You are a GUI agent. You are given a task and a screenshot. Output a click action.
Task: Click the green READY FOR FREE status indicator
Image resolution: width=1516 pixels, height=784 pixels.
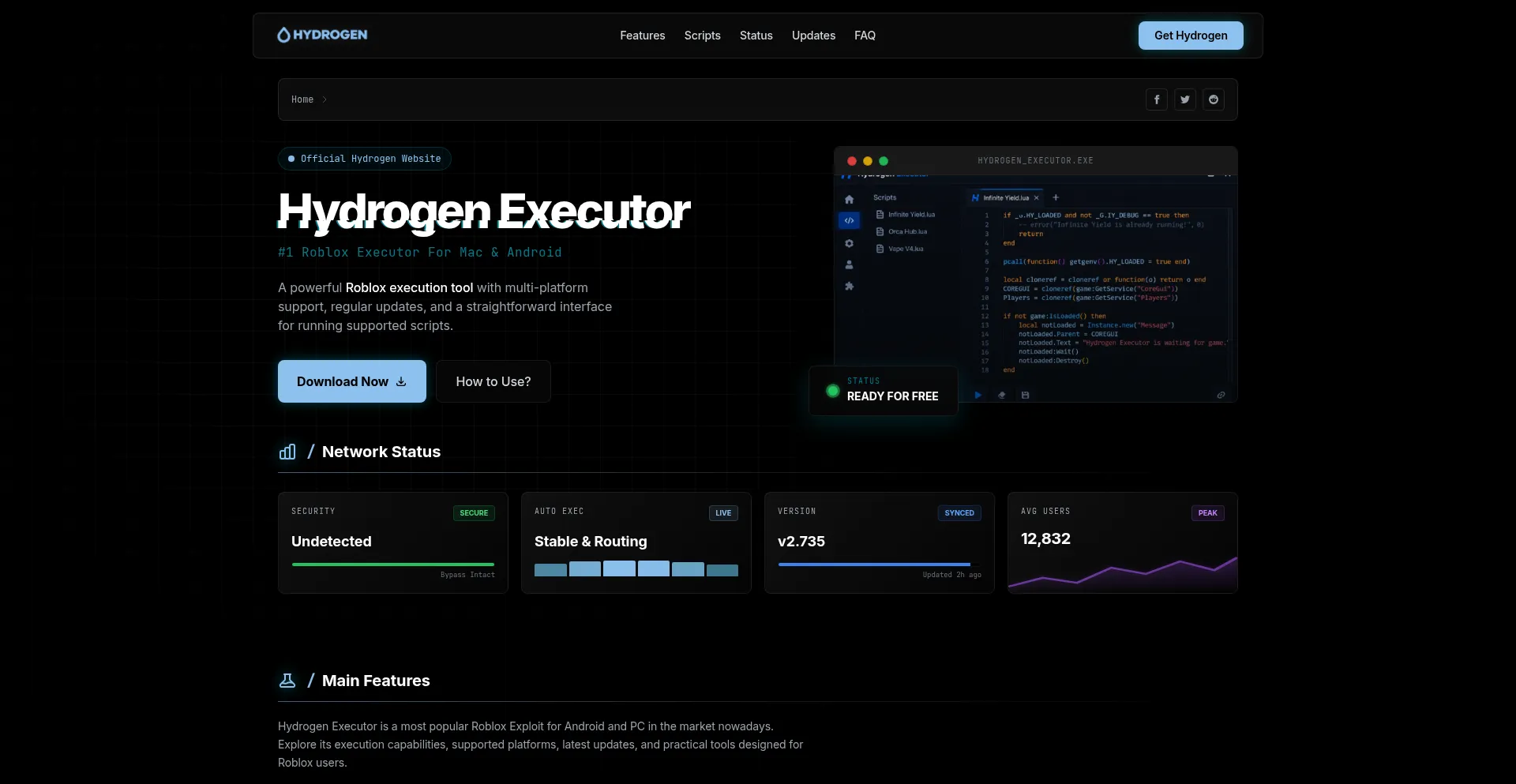coord(832,391)
